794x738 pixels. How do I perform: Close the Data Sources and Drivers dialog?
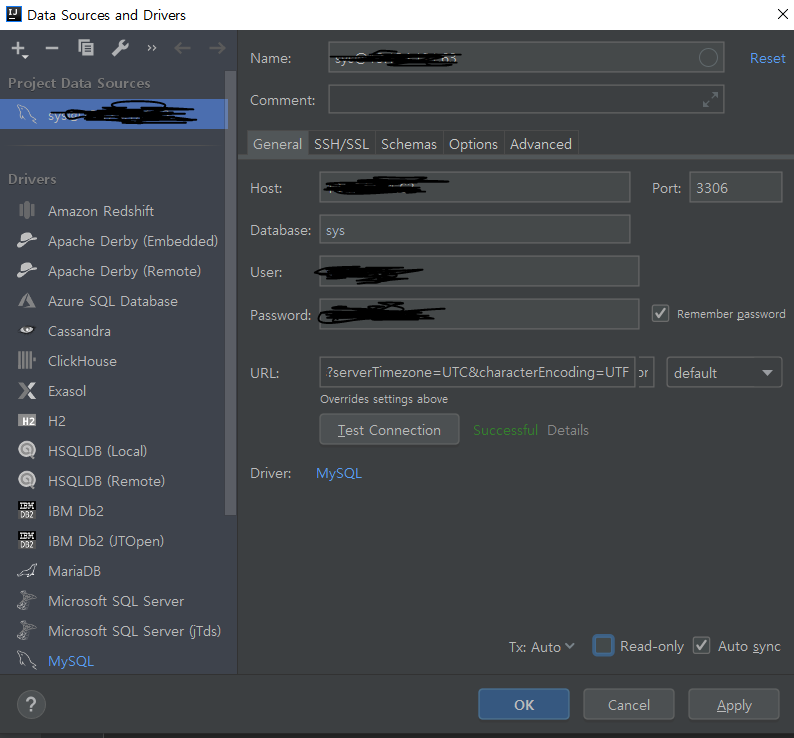(782, 14)
